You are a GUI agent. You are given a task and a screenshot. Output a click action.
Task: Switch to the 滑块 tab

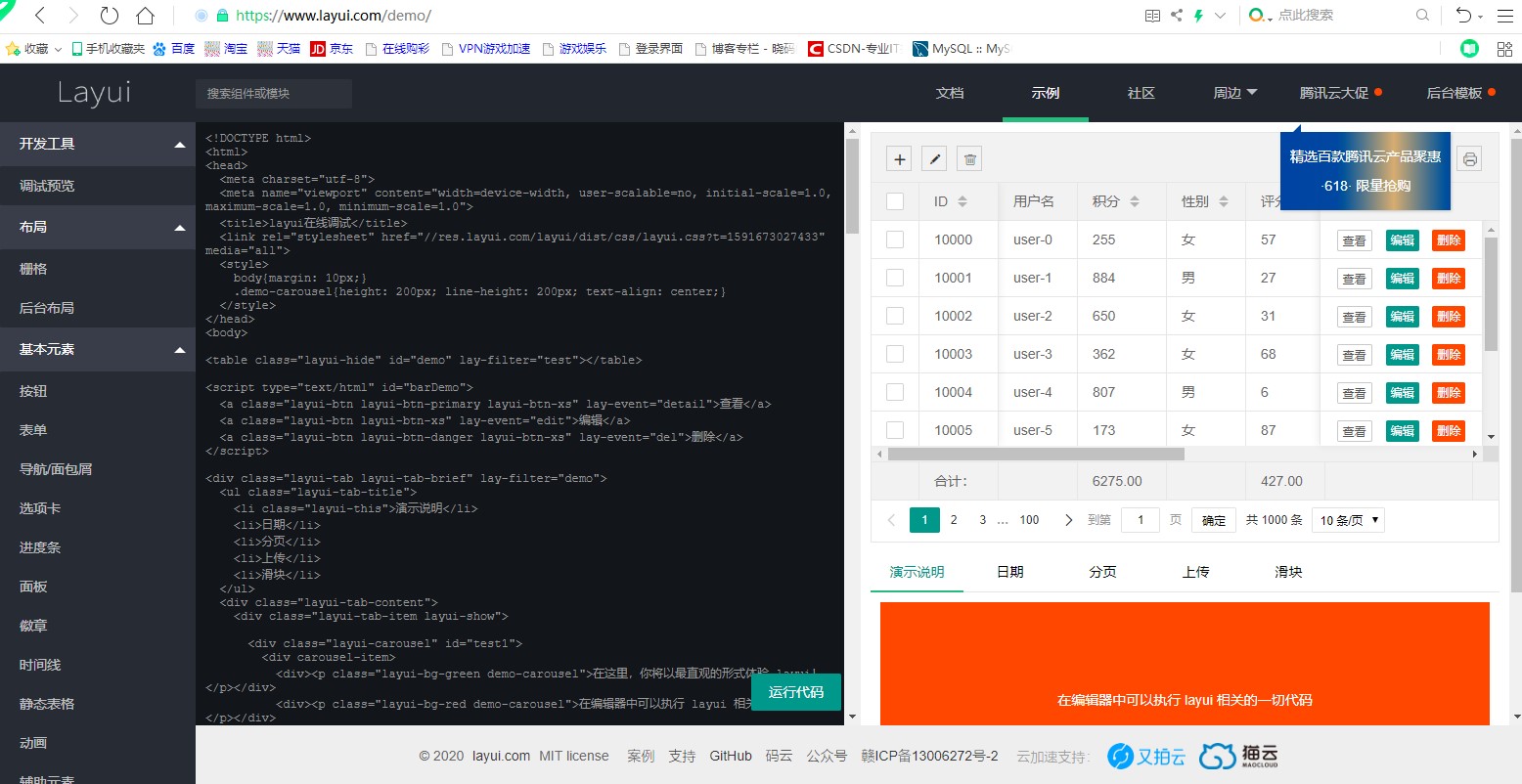click(1289, 572)
